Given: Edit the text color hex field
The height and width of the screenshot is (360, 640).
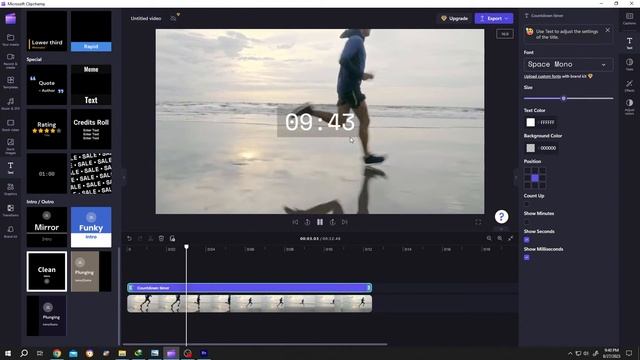Looking at the screenshot, I should pos(547,122).
